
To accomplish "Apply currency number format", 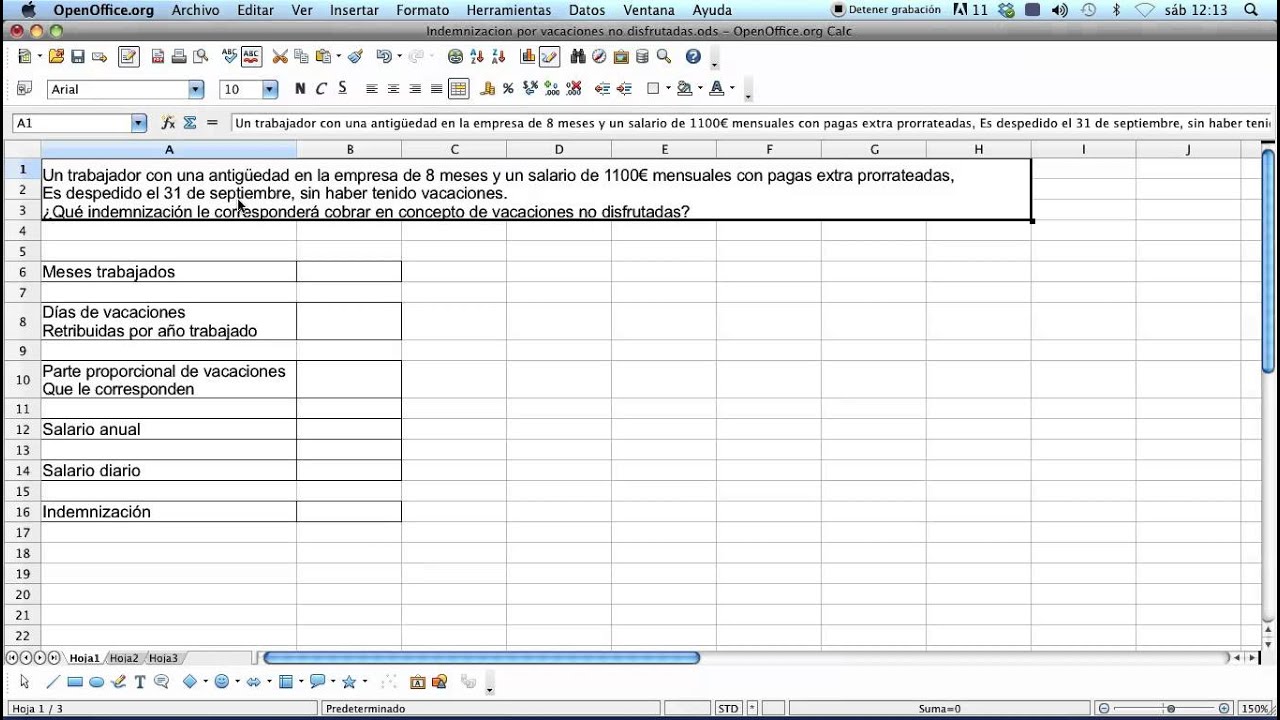I will [x=488, y=89].
